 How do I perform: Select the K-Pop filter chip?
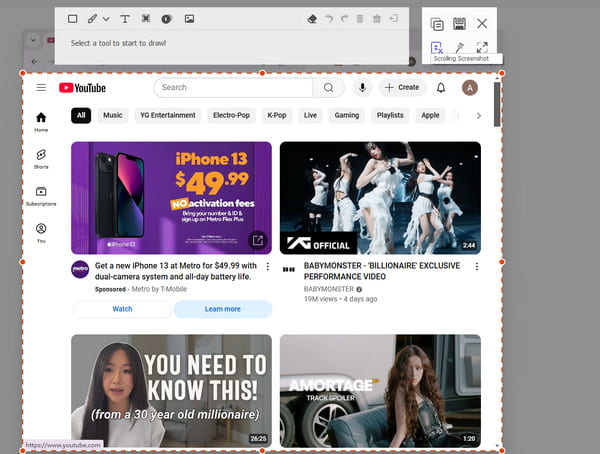(x=277, y=115)
